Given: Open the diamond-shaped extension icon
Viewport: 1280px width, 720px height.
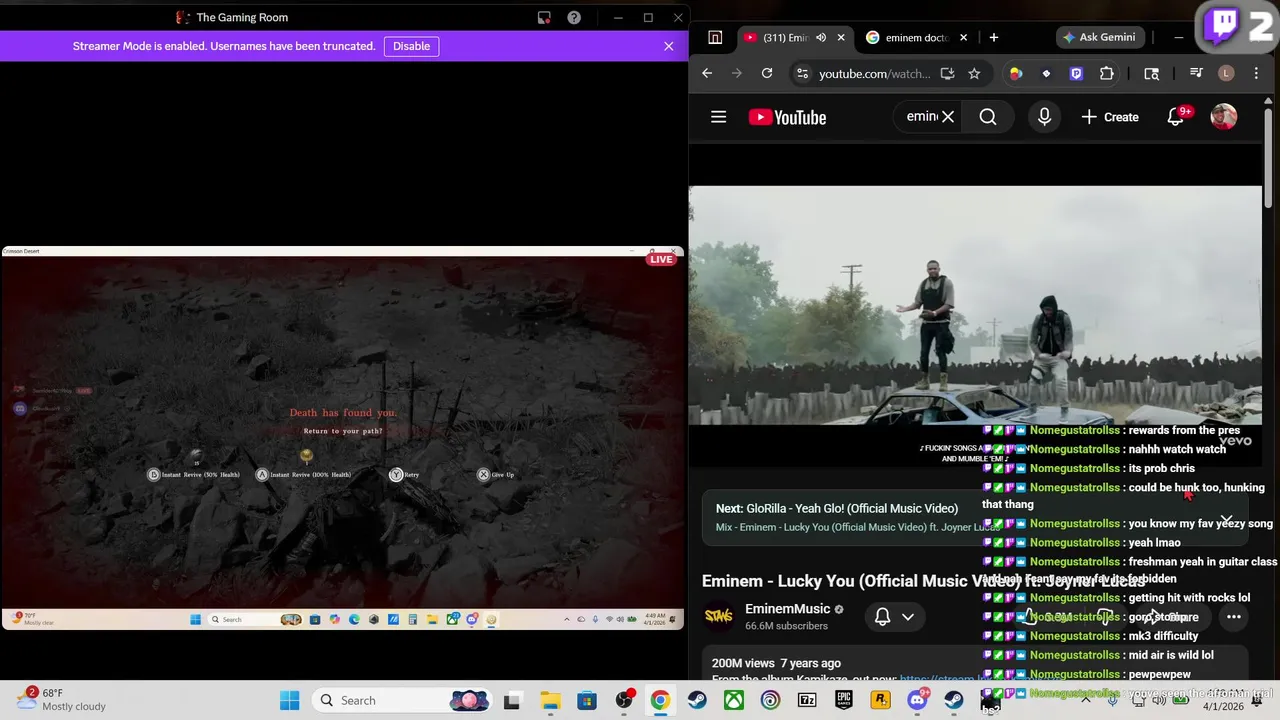Looking at the screenshot, I should (x=1046, y=73).
